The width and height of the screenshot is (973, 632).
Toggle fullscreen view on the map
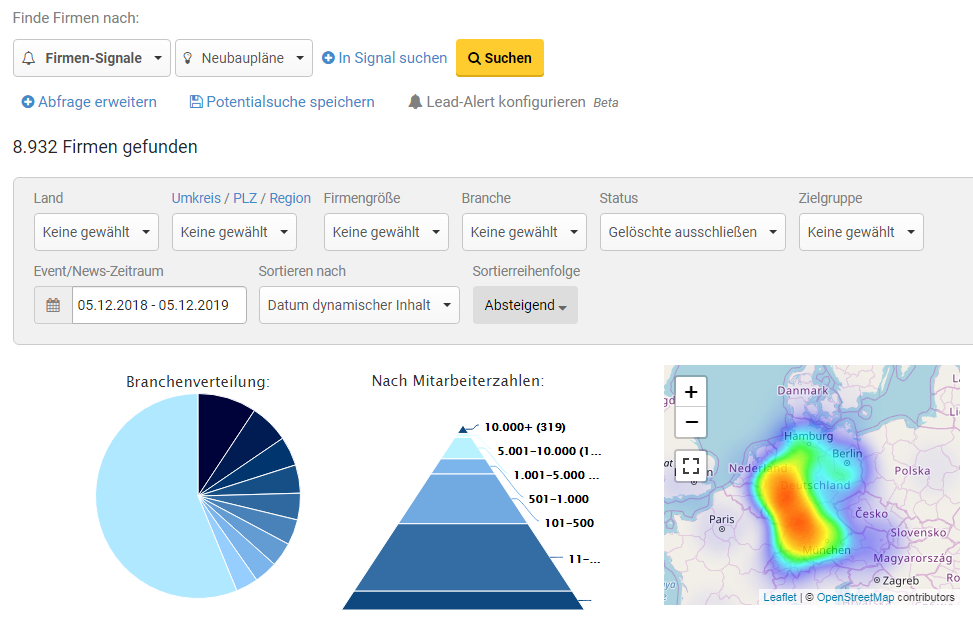pos(691,466)
